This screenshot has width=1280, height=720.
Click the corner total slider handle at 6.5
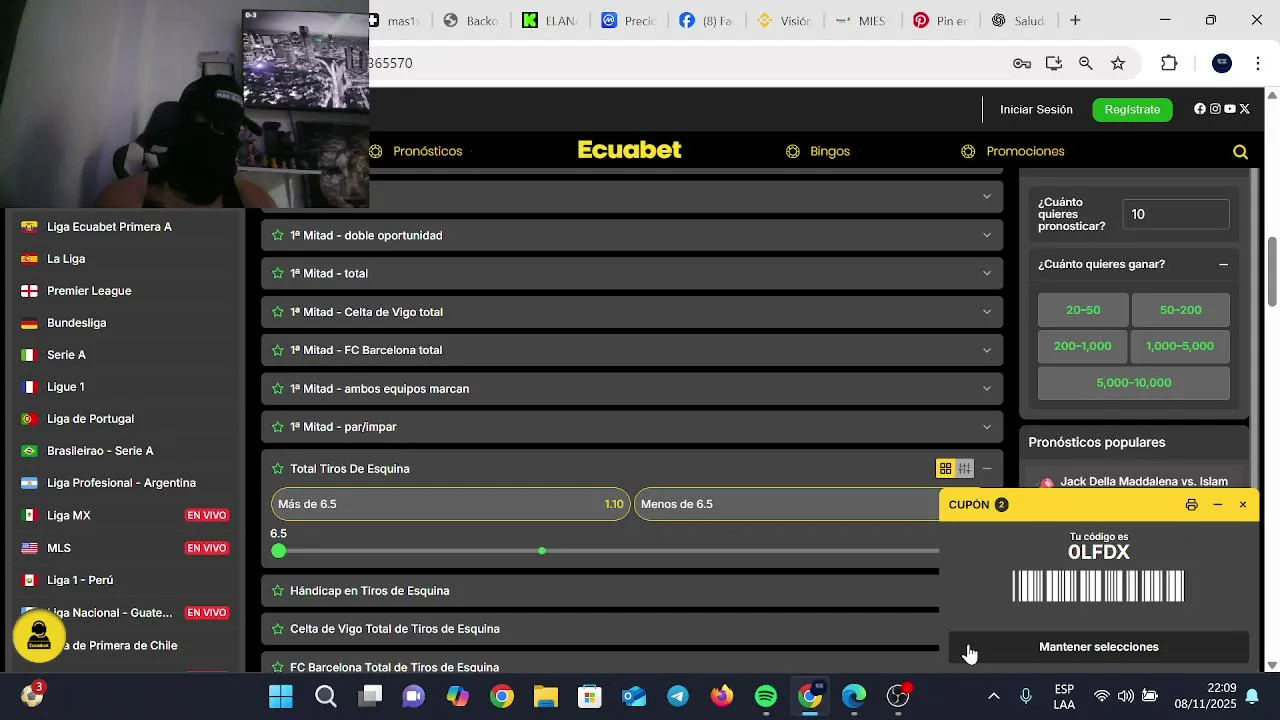click(278, 551)
